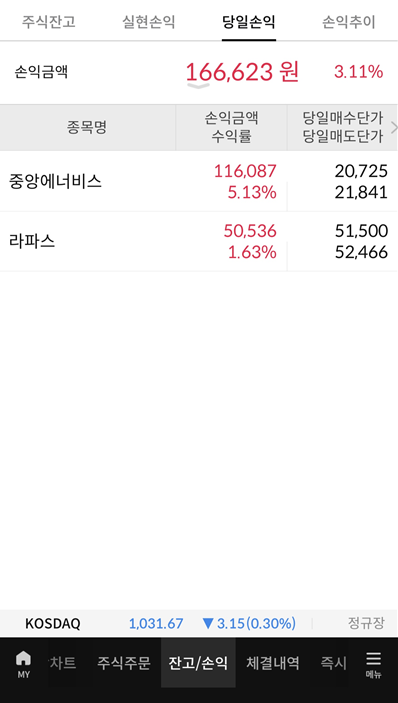Viewport: 398px width, 703px height.
Task: Open the MY home icon
Action: coord(23,664)
